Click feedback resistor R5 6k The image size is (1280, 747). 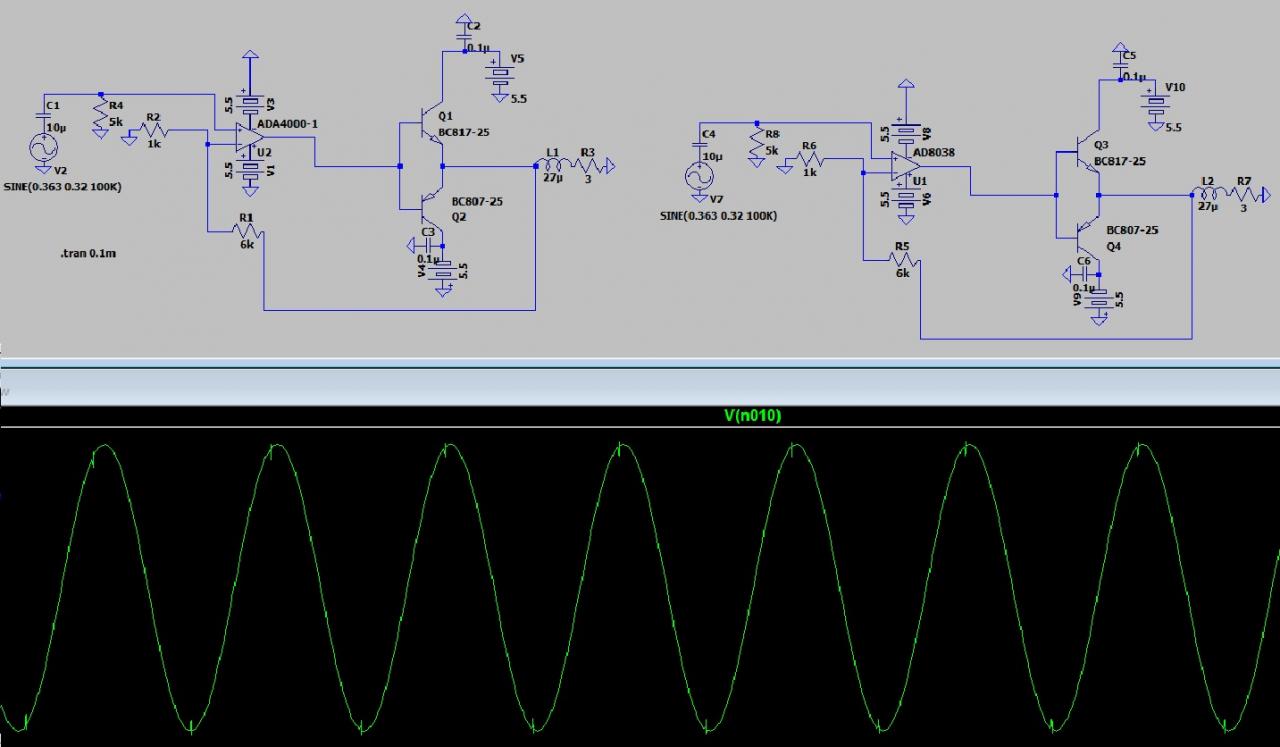(902, 260)
